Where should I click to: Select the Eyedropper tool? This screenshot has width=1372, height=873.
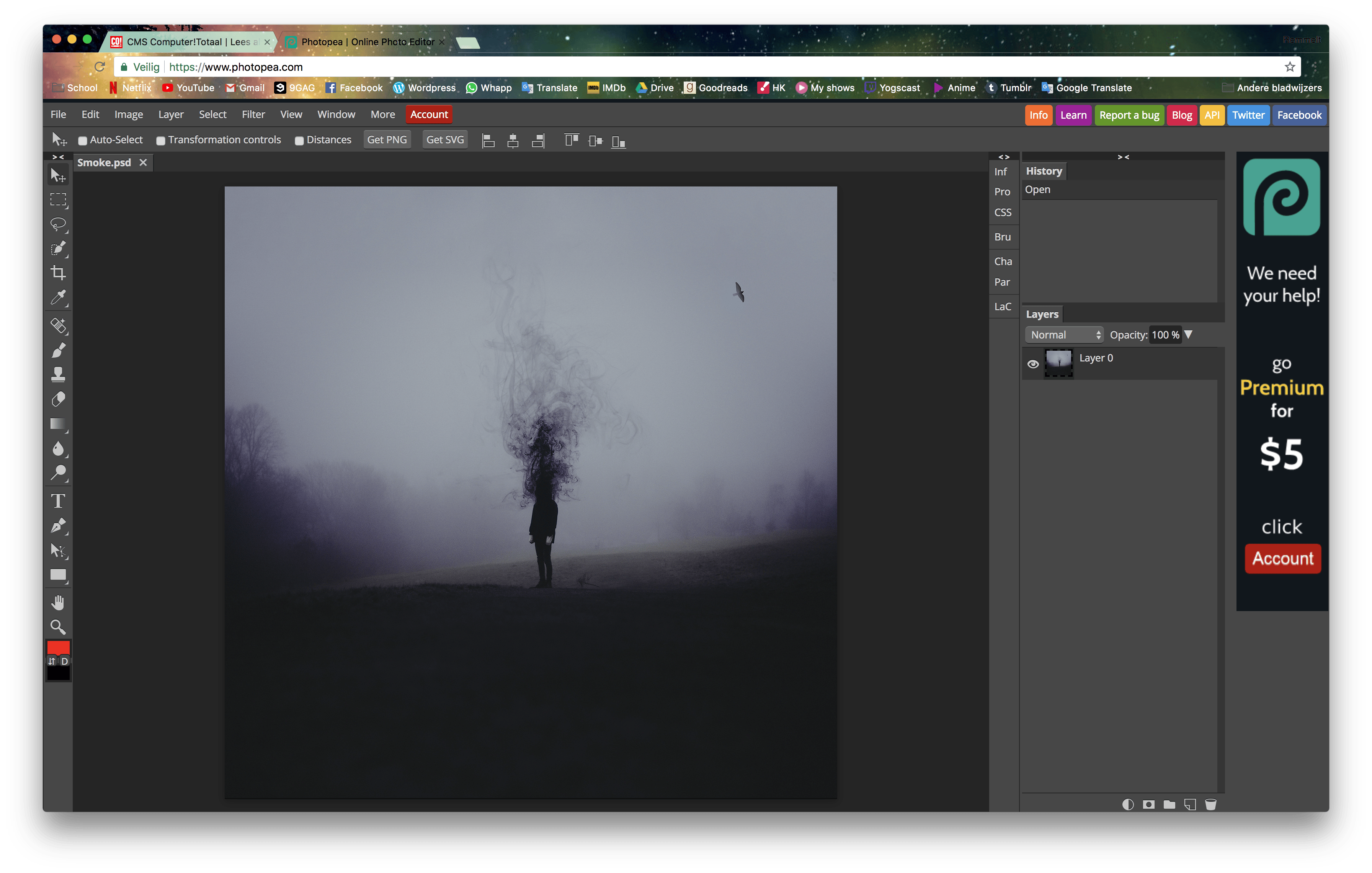[58, 298]
